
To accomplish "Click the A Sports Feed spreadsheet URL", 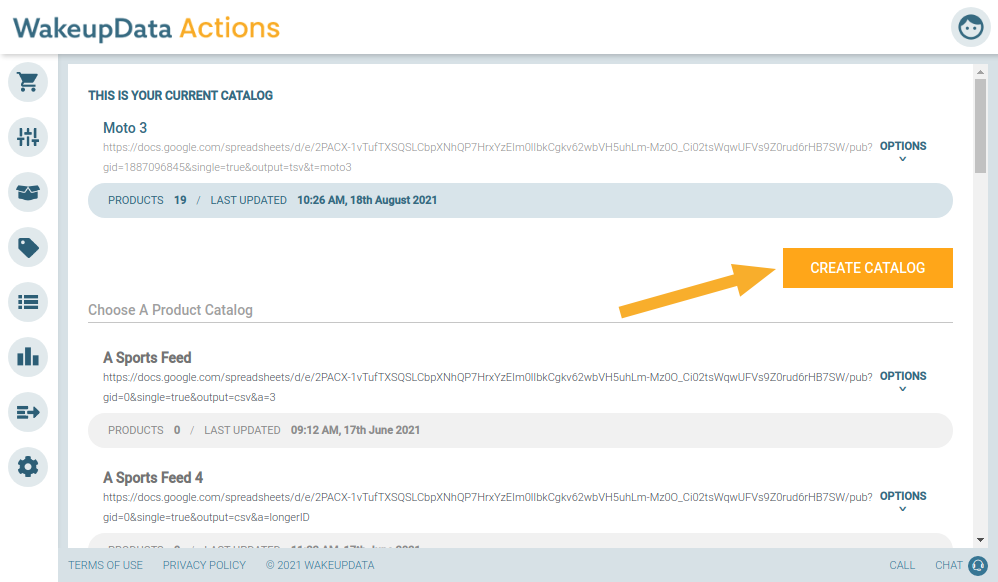I will tap(488, 387).
